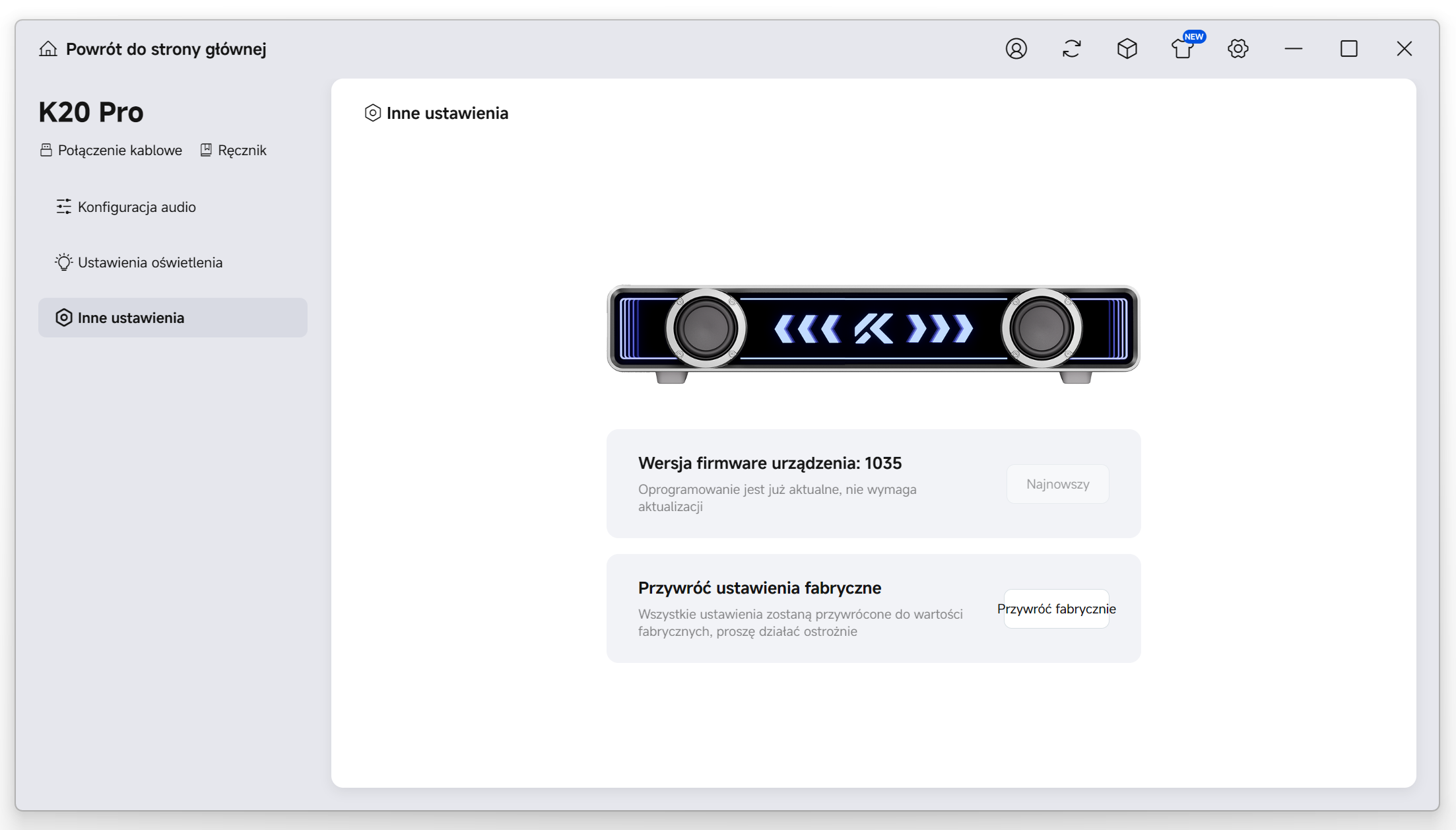Click the Wersja firmware urządzenia: 1035 text

770,463
